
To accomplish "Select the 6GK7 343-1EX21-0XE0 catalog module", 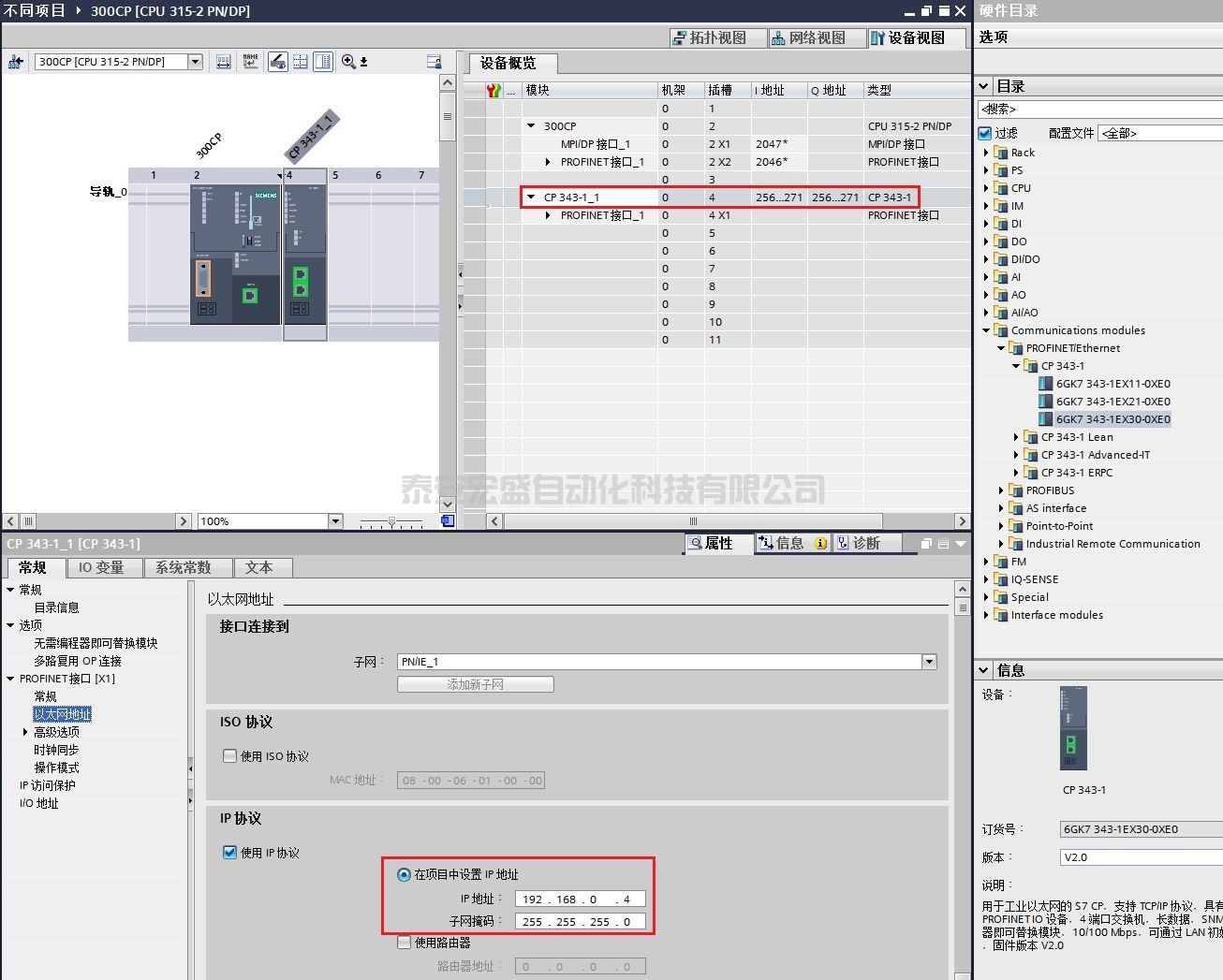I will pyautogui.click(x=1112, y=402).
